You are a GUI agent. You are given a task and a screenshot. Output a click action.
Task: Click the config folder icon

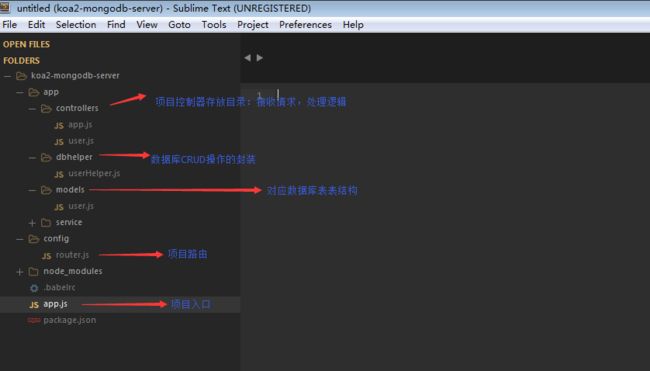[x=34, y=239]
